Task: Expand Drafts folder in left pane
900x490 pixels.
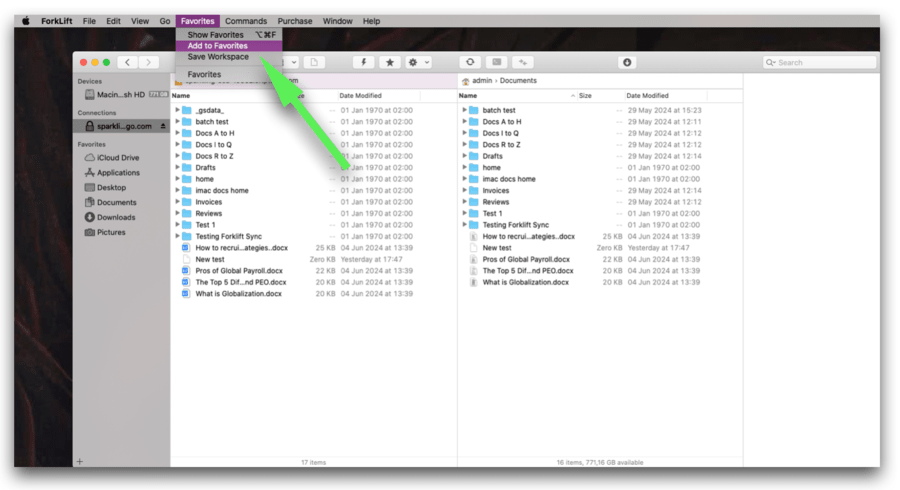Action: pyautogui.click(x=177, y=167)
